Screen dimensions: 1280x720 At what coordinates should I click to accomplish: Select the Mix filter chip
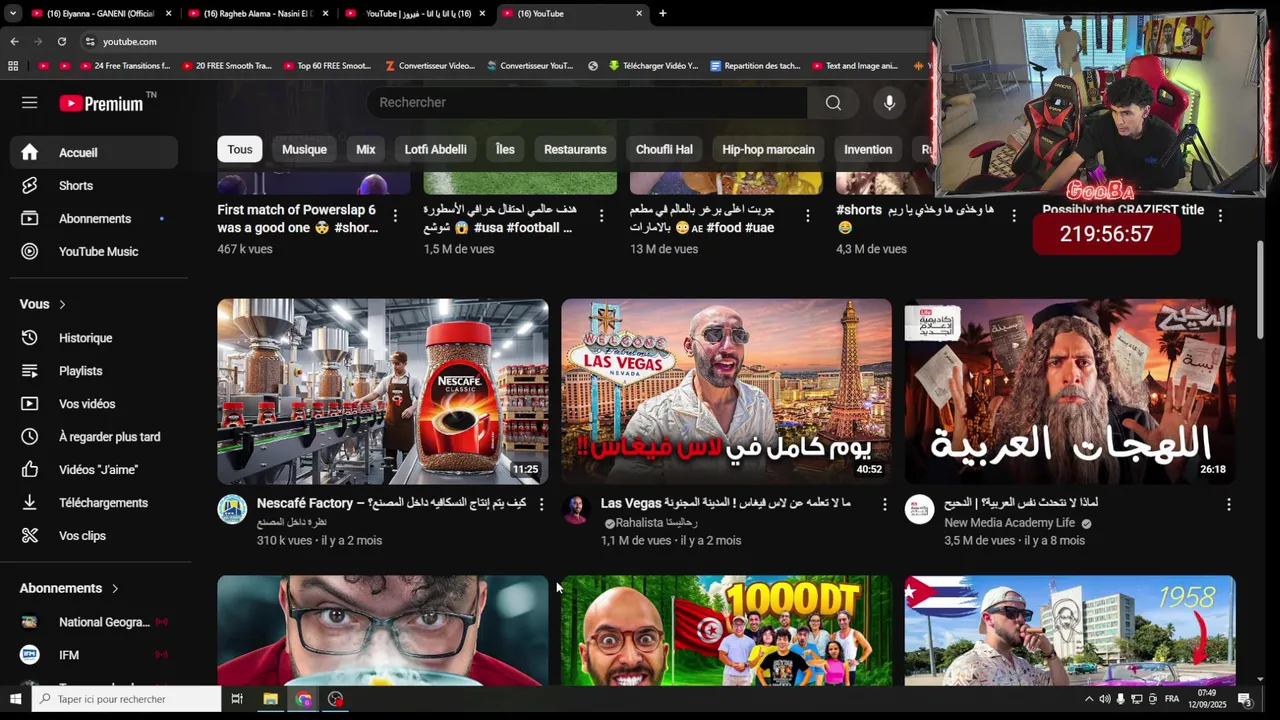(x=366, y=149)
